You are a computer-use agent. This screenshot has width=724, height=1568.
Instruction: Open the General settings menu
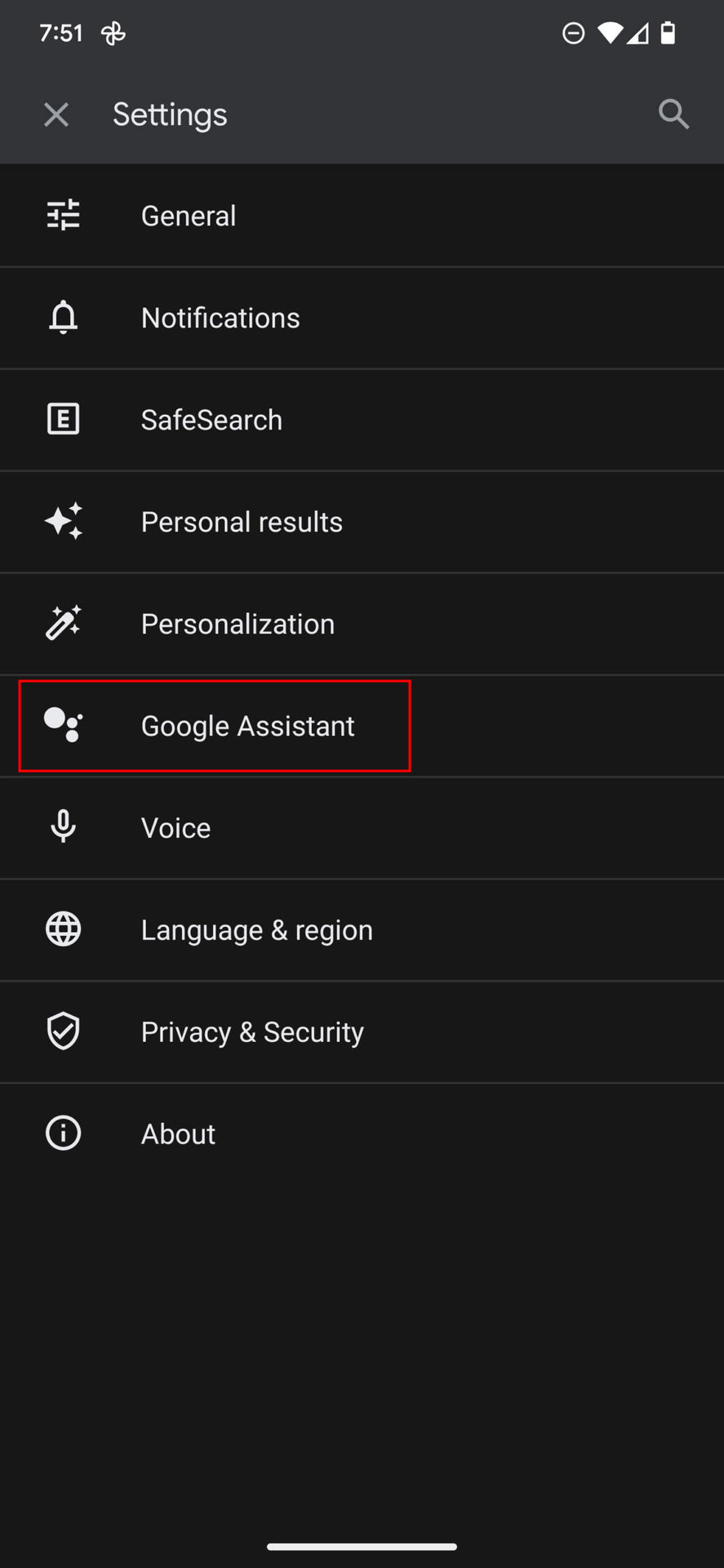pos(189,216)
